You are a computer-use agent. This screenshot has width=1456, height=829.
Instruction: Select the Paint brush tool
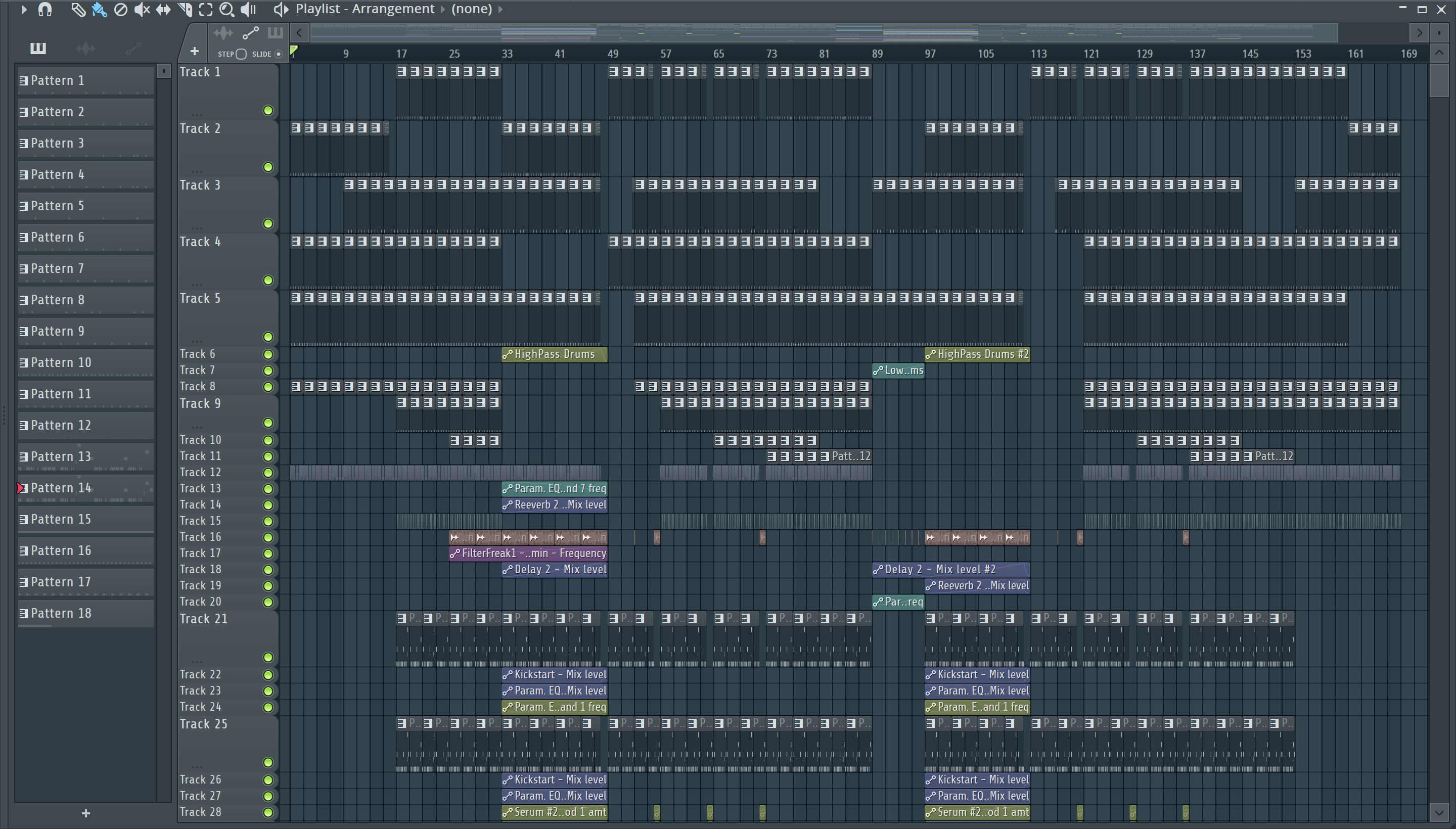pyautogui.click(x=99, y=9)
